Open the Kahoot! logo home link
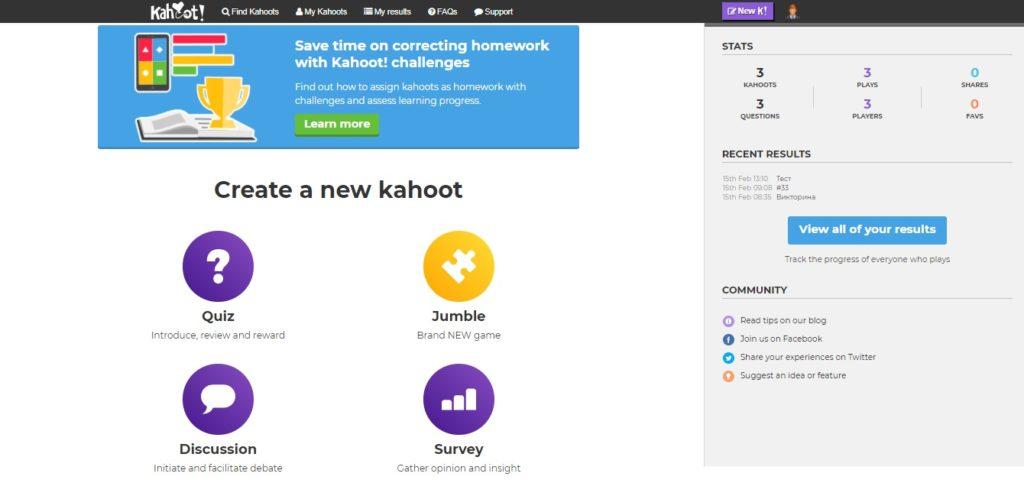This screenshot has height=483, width=1024. point(177,12)
